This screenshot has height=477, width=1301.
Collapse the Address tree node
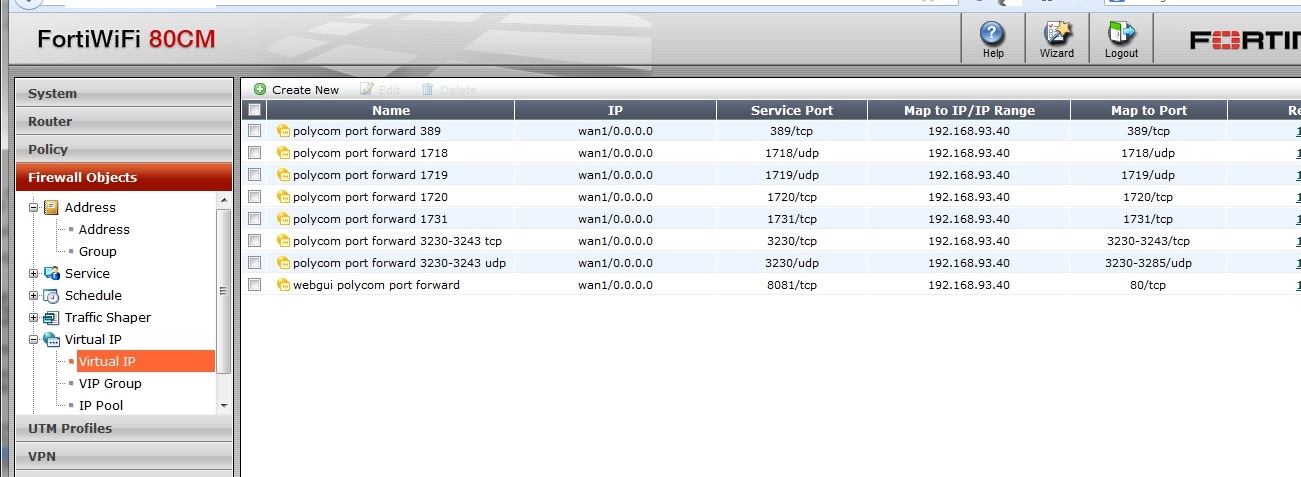point(34,208)
